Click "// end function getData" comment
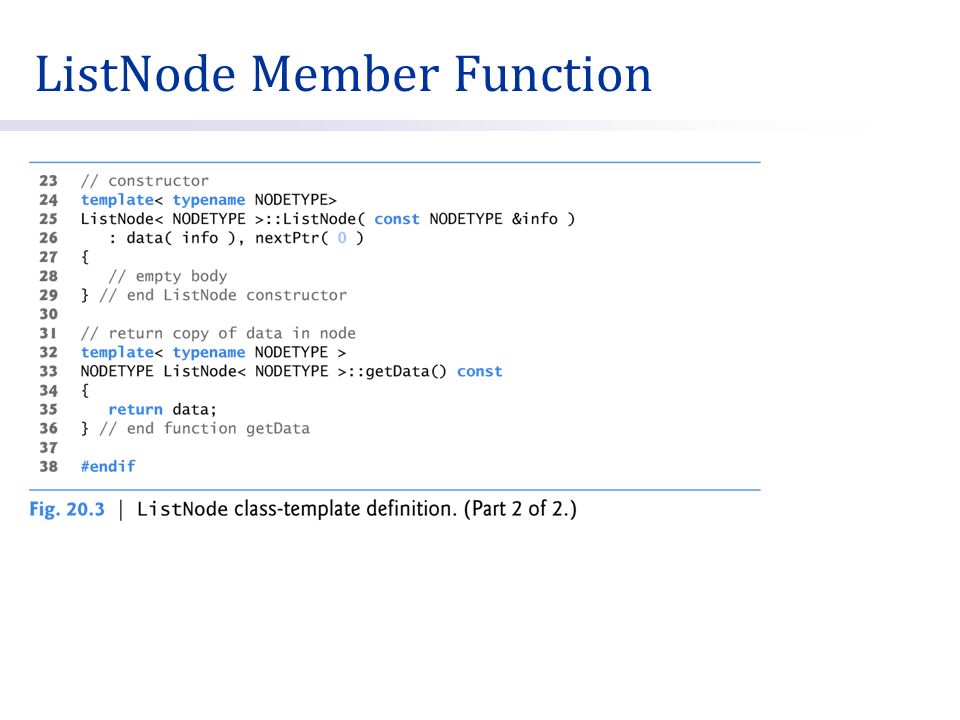The image size is (960, 720). (204, 429)
